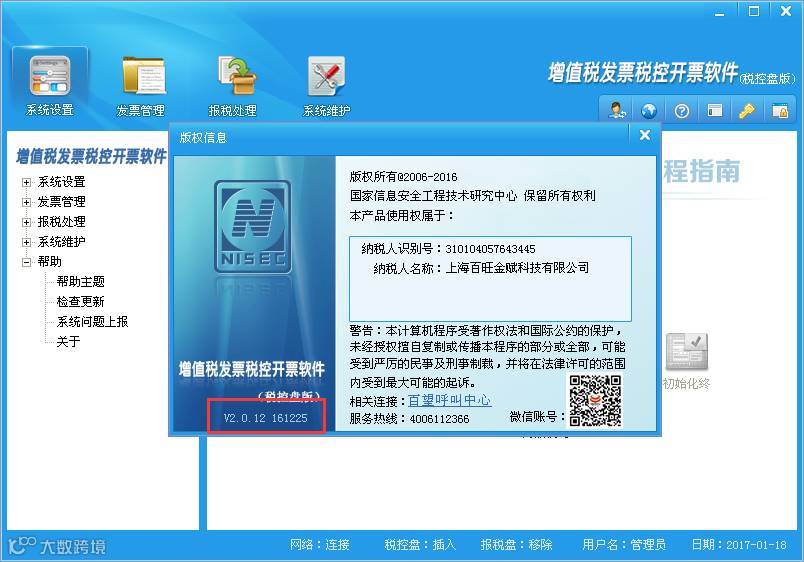The image size is (804, 562).
Task: Click the lock screen icon
Action: click(779, 110)
